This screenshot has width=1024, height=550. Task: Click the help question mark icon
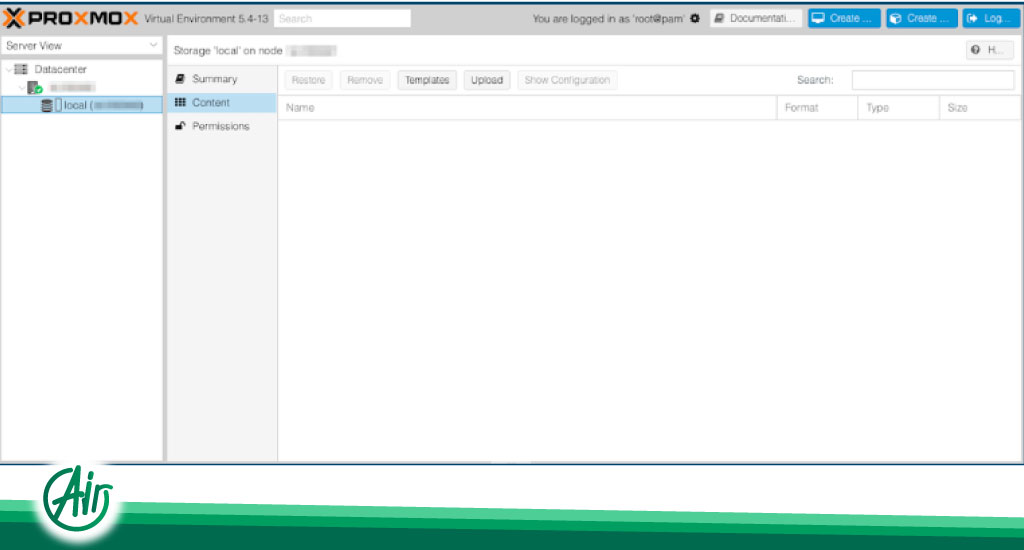(x=976, y=50)
